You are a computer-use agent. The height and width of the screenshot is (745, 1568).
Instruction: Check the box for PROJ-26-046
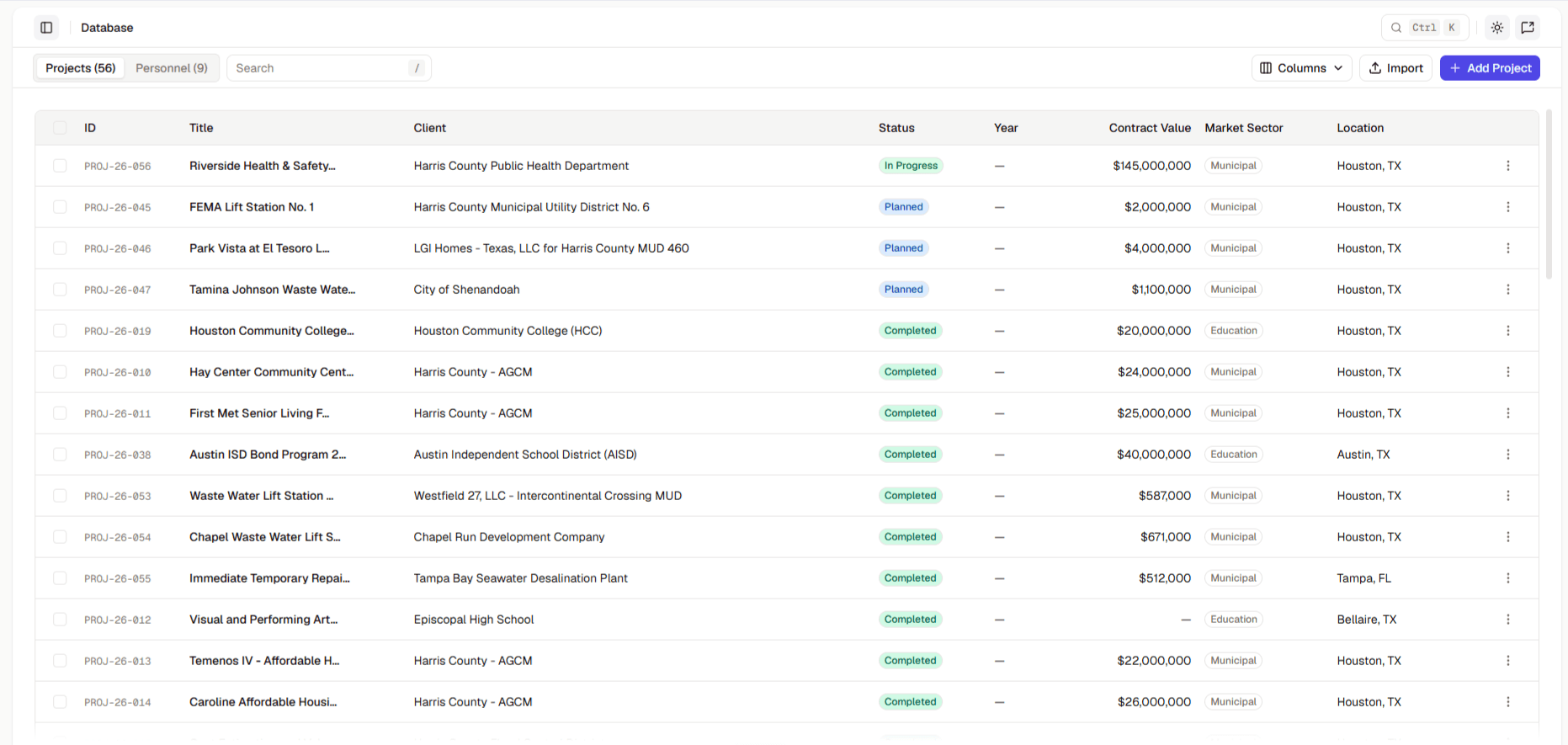(60, 248)
